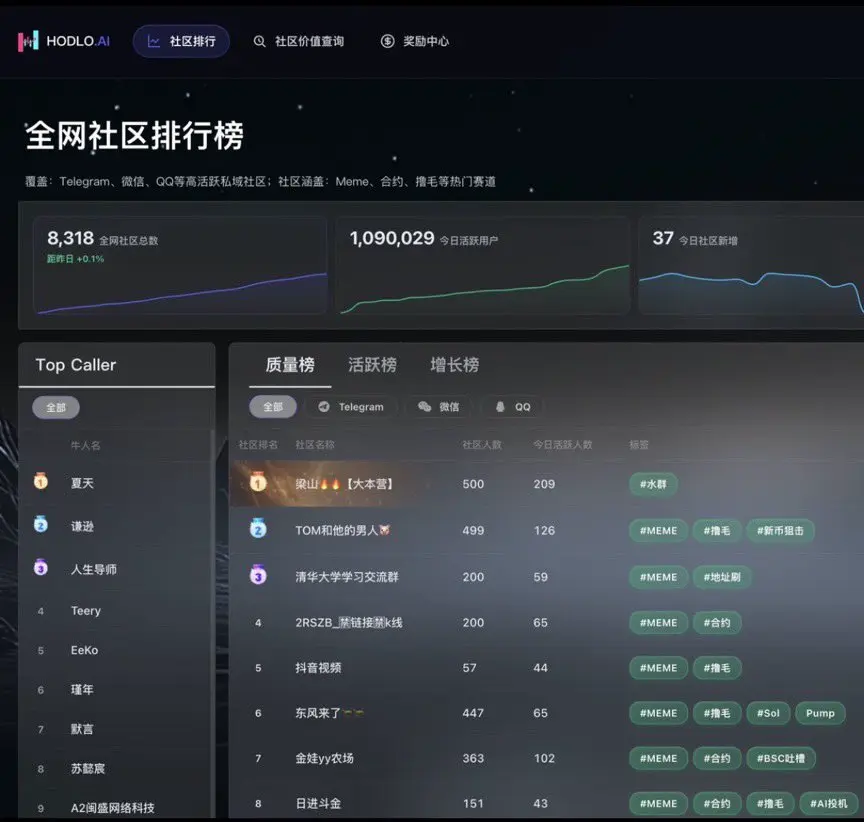Click the HODLO.AI logo icon
This screenshot has height=822, width=864.
[x=28, y=41]
